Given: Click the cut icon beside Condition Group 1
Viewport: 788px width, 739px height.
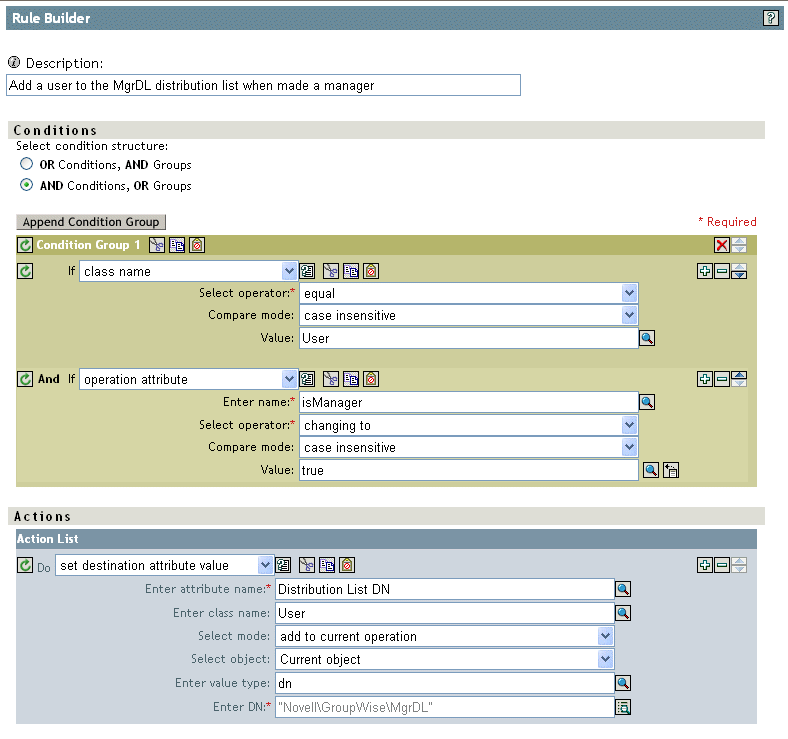Looking at the screenshot, I should point(157,245).
